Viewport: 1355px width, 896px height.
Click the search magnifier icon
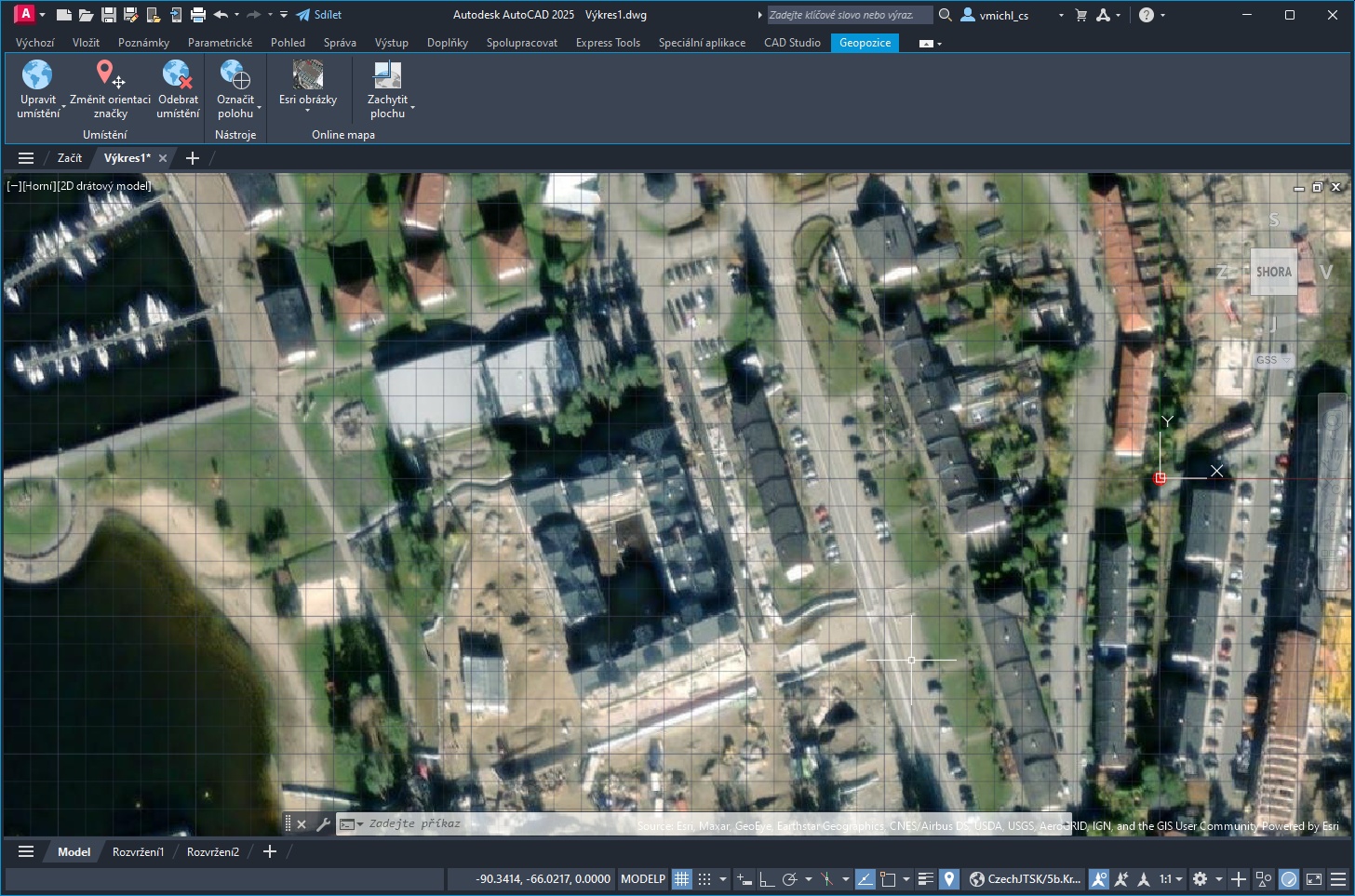[x=946, y=15]
